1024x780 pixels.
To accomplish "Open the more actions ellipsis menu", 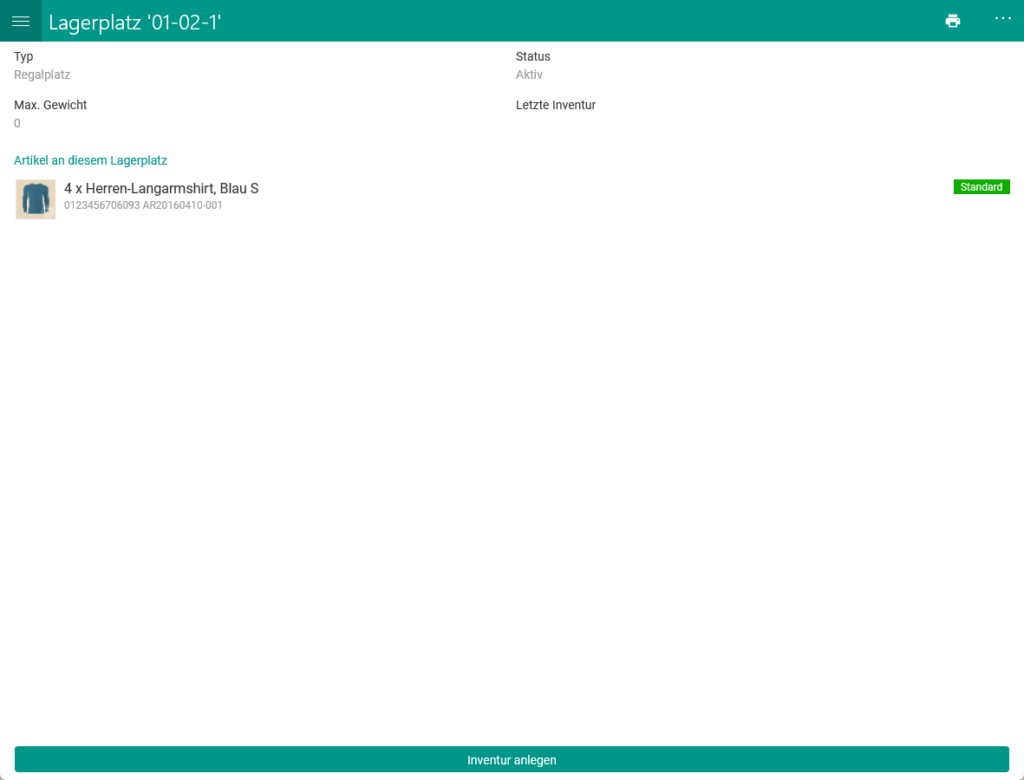I will 1002,20.
